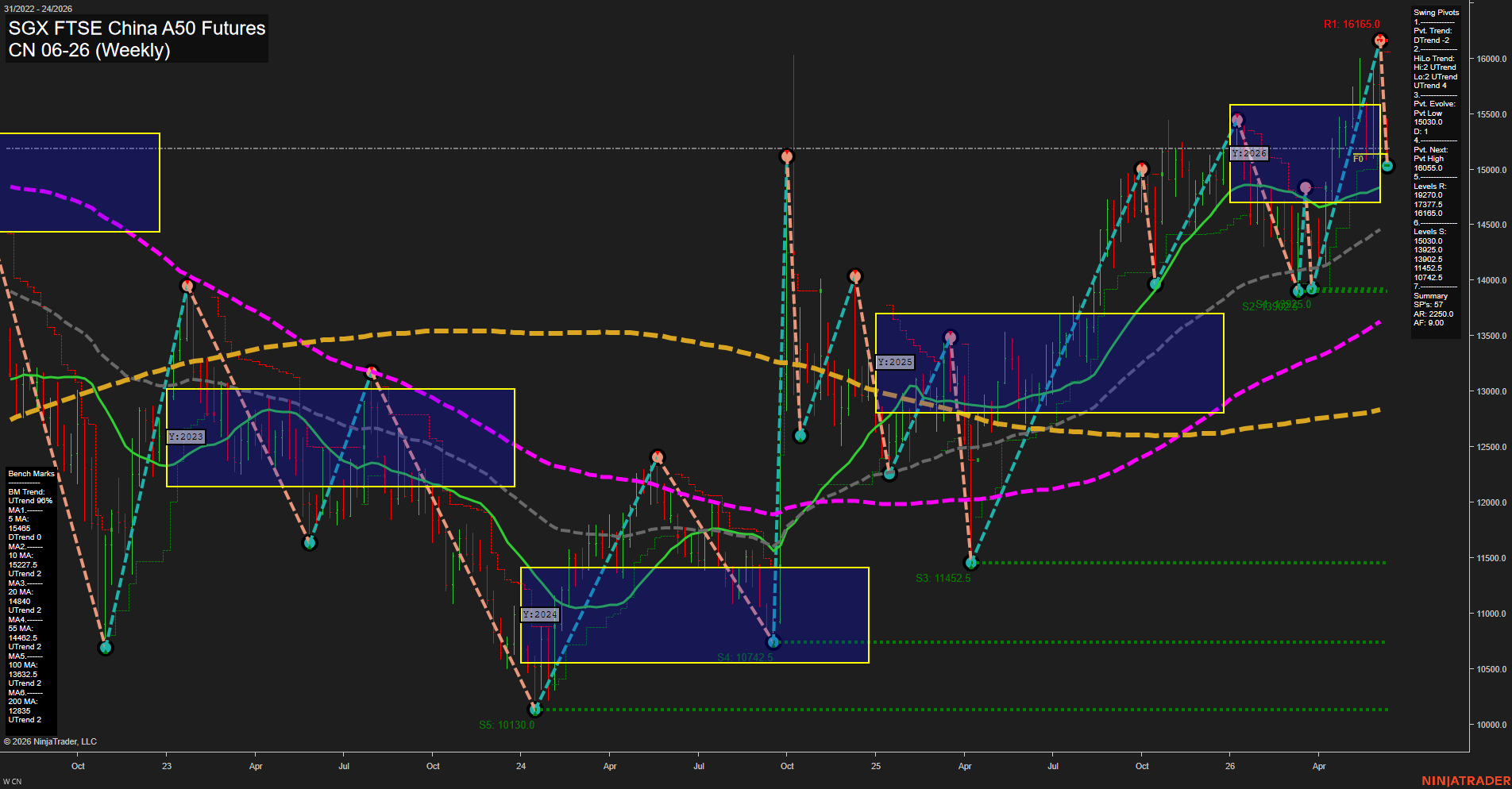The height and width of the screenshot is (789, 1512).
Task: Click UTrend 96% under BM Trend
Action: [x=30, y=501]
